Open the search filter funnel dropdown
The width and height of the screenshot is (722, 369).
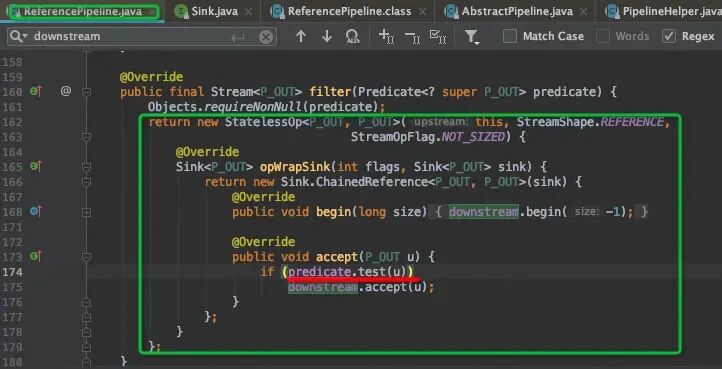pyautogui.click(x=472, y=37)
